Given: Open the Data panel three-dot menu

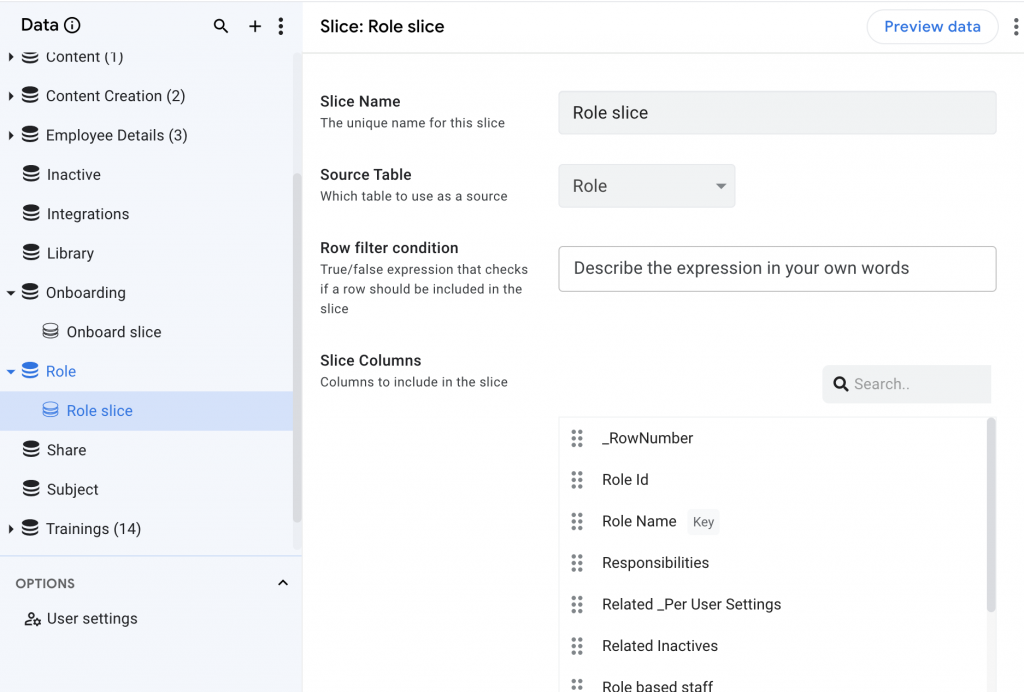Looking at the screenshot, I should [281, 27].
